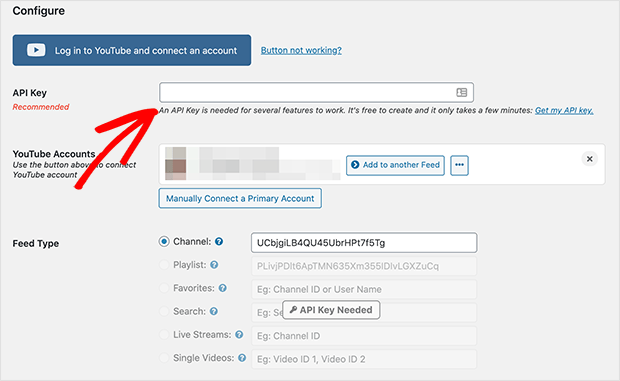The image size is (620, 381).
Task: Open help tooltip next to Live Streams
Action: tap(239, 335)
